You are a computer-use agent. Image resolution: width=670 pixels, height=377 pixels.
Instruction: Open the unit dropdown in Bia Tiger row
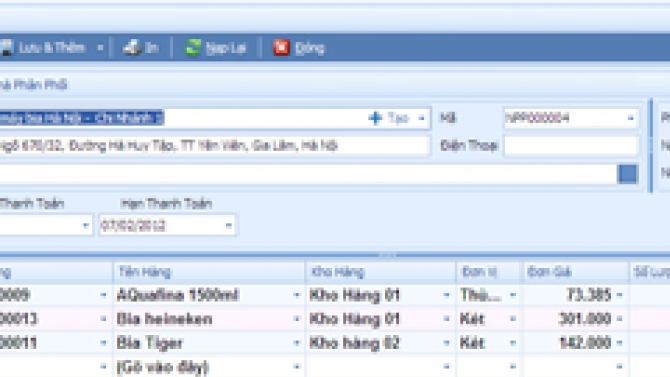pos(513,343)
